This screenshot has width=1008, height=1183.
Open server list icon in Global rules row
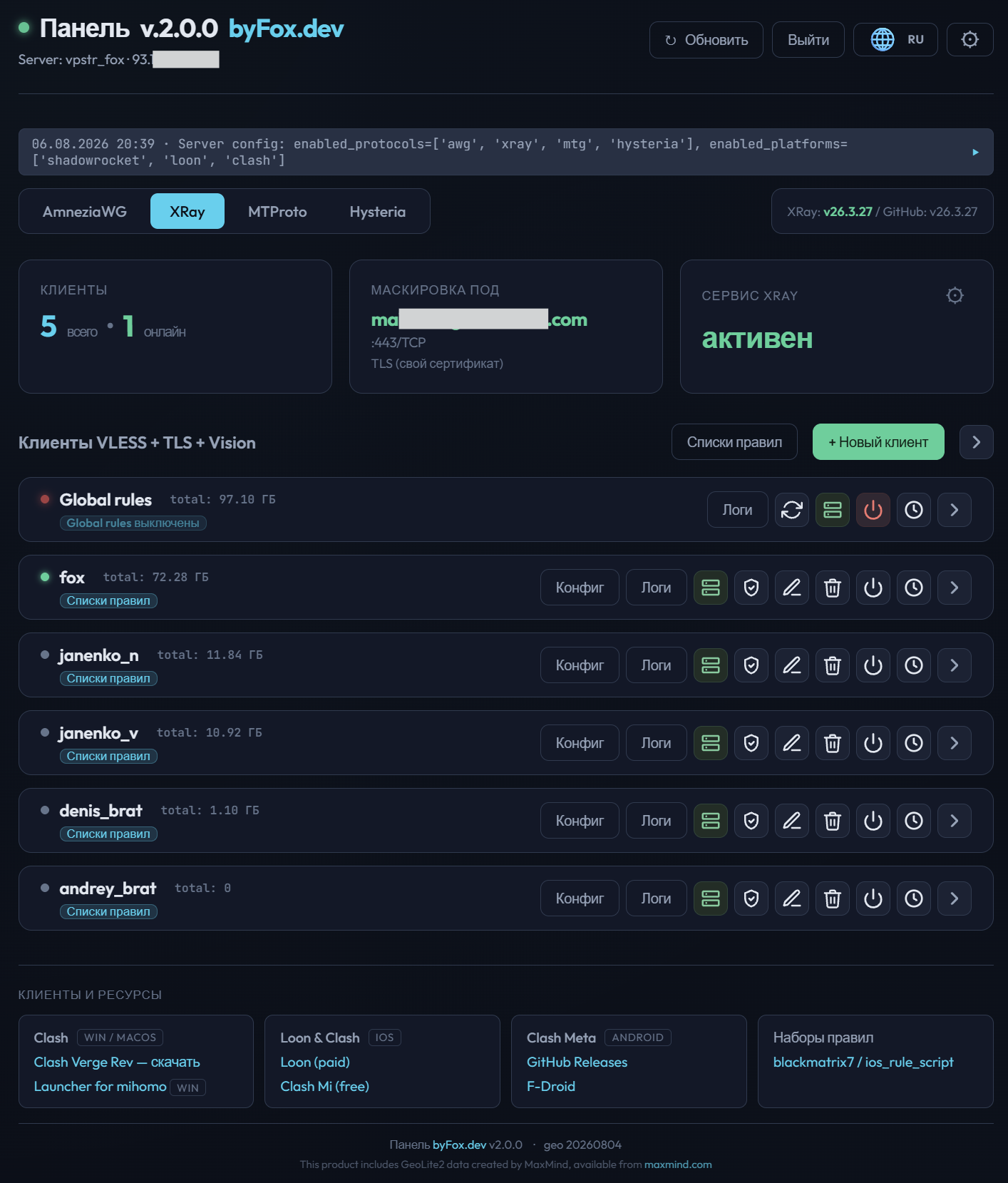click(833, 510)
